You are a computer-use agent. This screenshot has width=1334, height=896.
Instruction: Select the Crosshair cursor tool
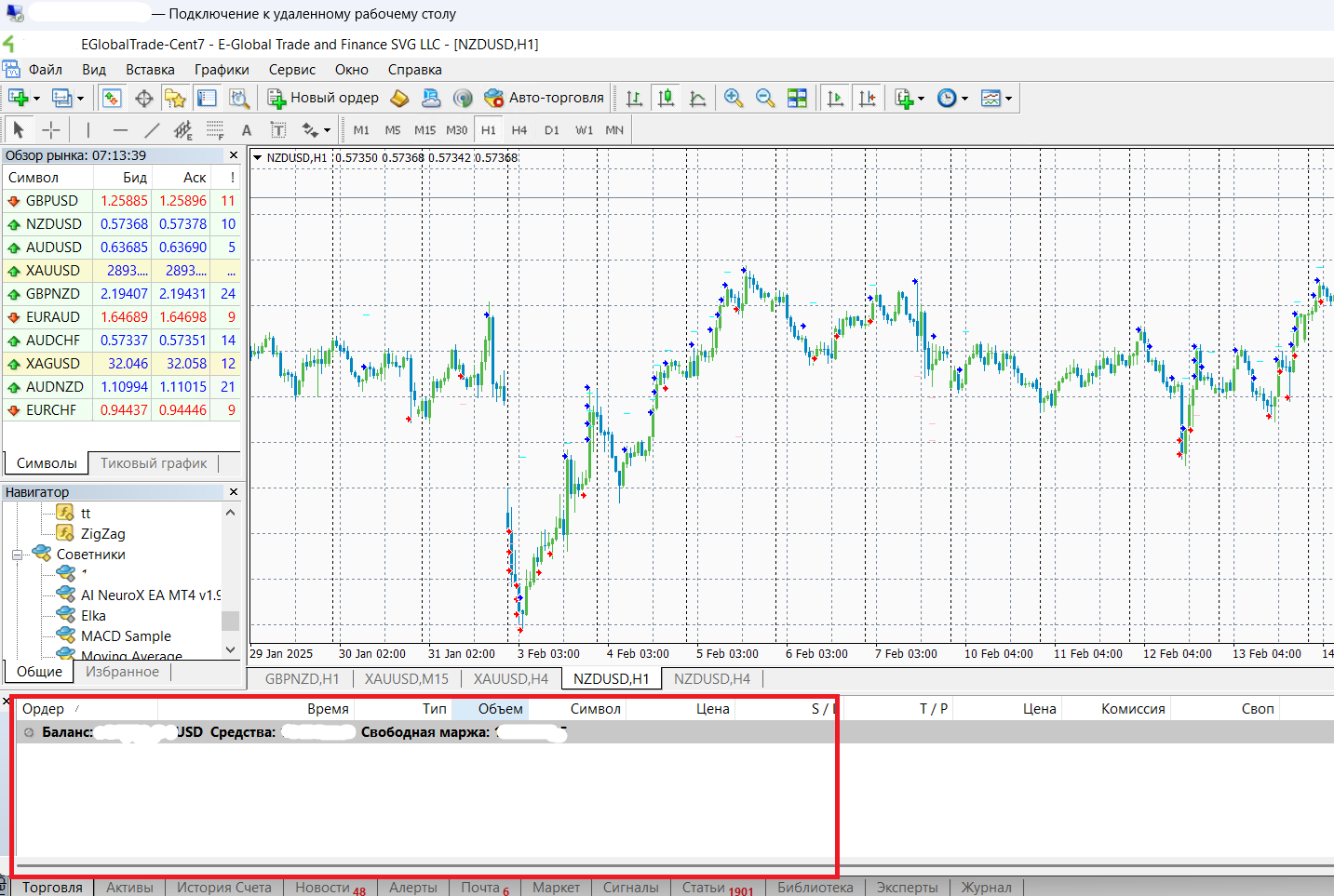point(51,130)
